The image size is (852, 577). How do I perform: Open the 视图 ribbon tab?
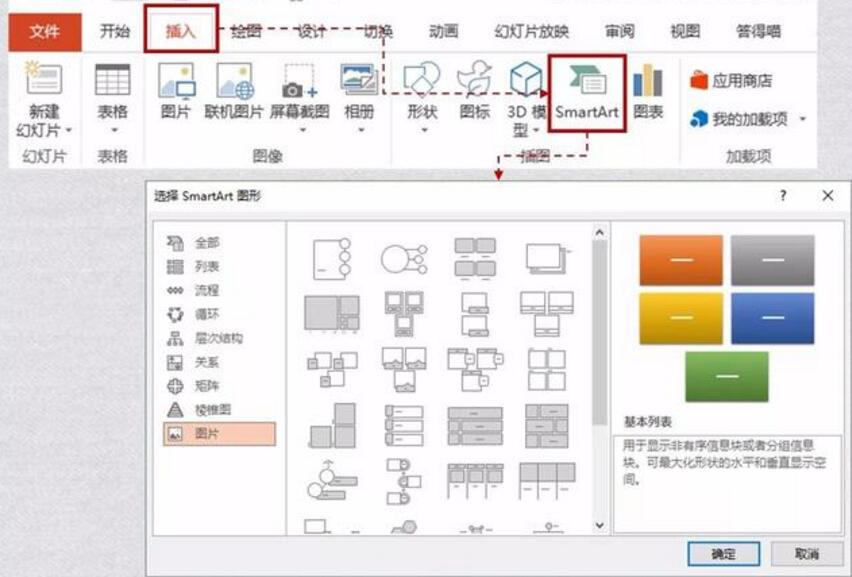[x=685, y=32]
